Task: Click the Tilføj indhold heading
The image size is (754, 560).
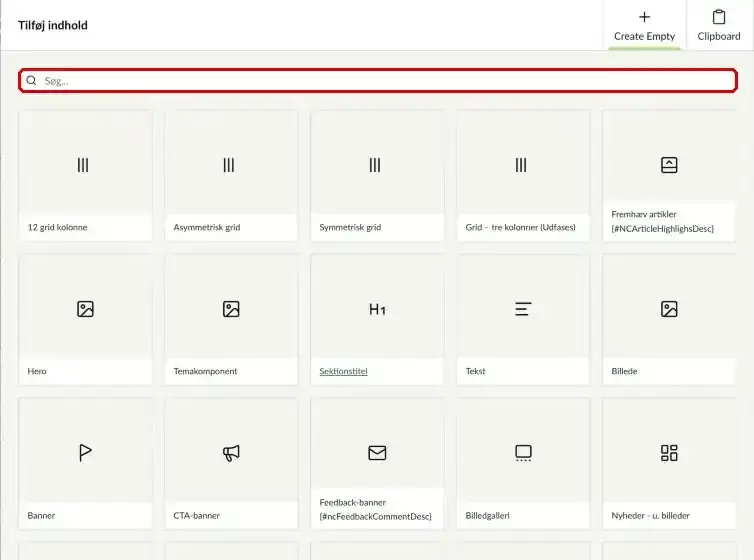Action: coord(53,25)
